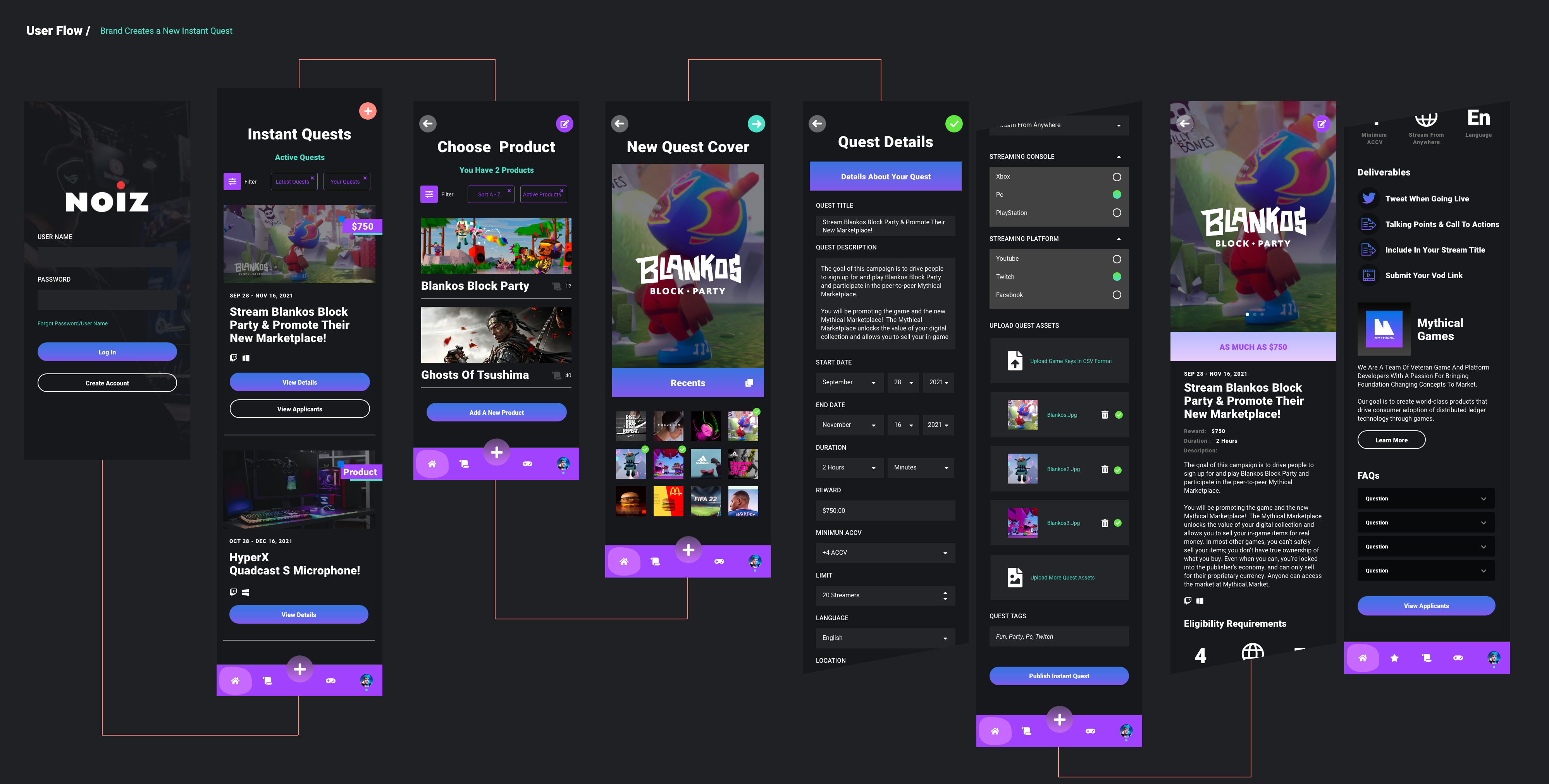Viewport: 1549px width, 784px height.
Task: Click Publish Instant Quest button
Action: pyautogui.click(x=1058, y=675)
